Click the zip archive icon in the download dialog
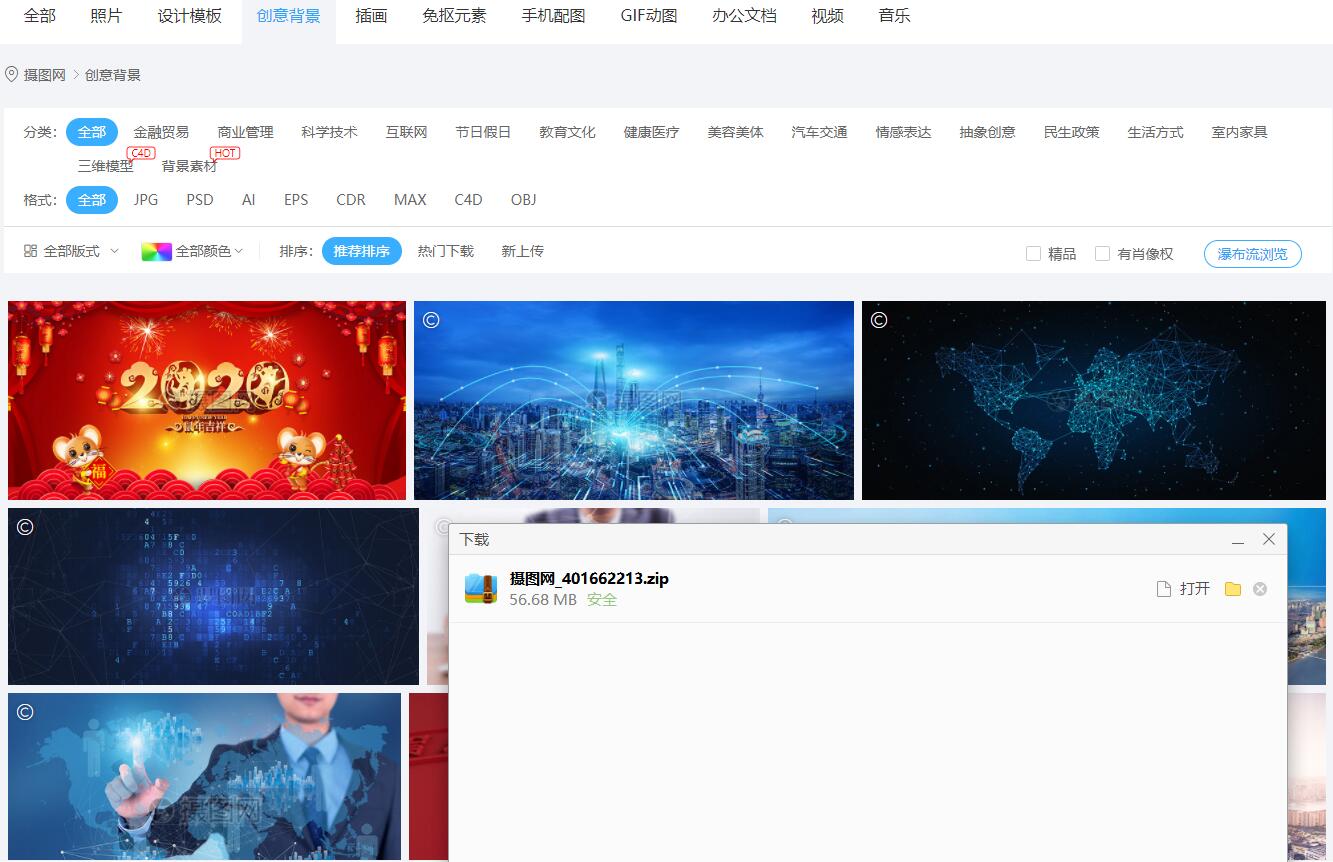 tap(483, 588)
